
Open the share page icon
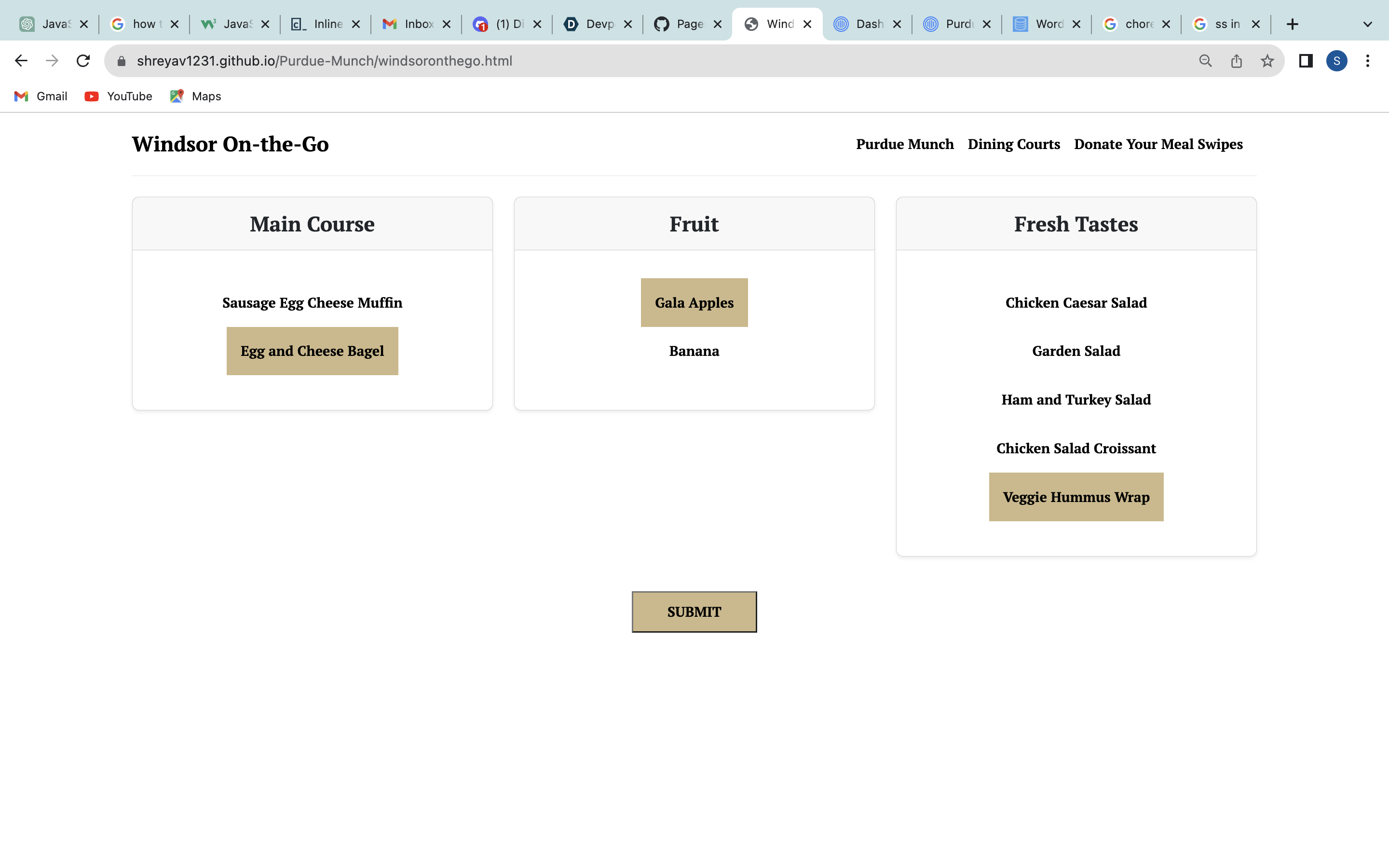(x=1236, y=61)
